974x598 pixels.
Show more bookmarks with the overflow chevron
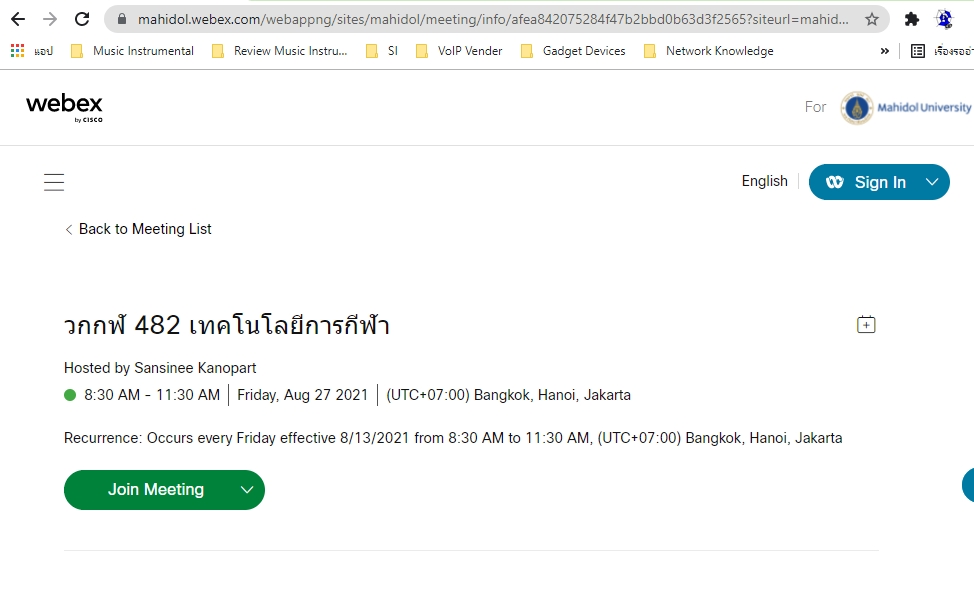click(884, 51)
